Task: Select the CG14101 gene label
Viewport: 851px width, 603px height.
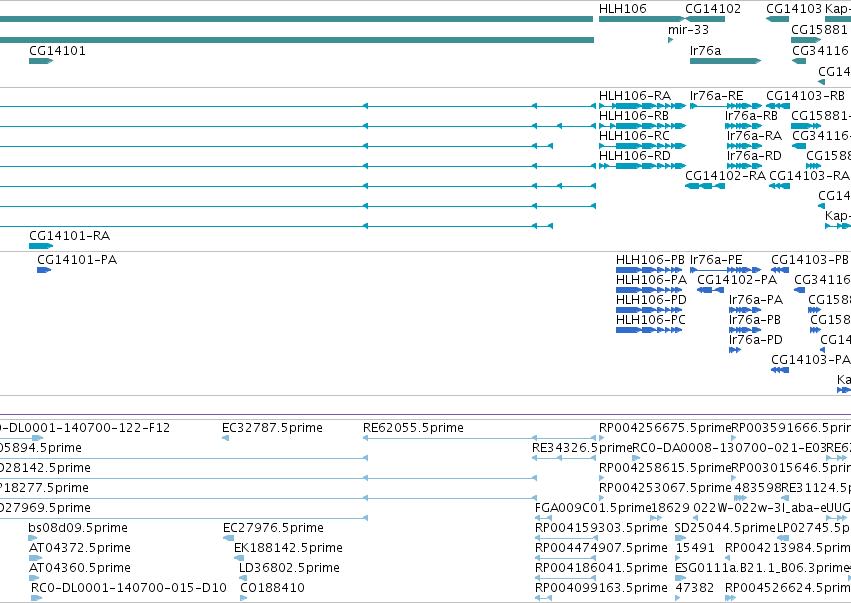Action: pyautogui.click(x=57, y=51)
